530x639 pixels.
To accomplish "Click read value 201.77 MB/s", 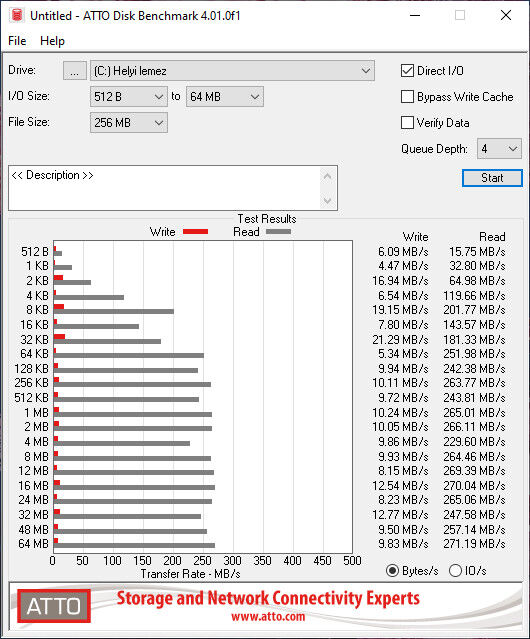I will pos(474,310).
